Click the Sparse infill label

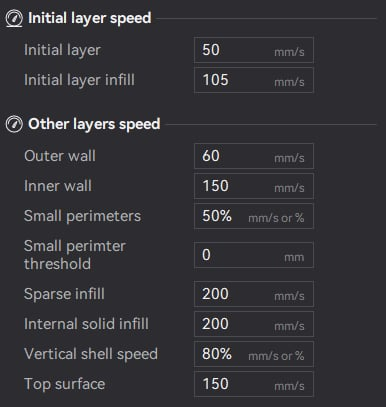[x=64, y=294]
